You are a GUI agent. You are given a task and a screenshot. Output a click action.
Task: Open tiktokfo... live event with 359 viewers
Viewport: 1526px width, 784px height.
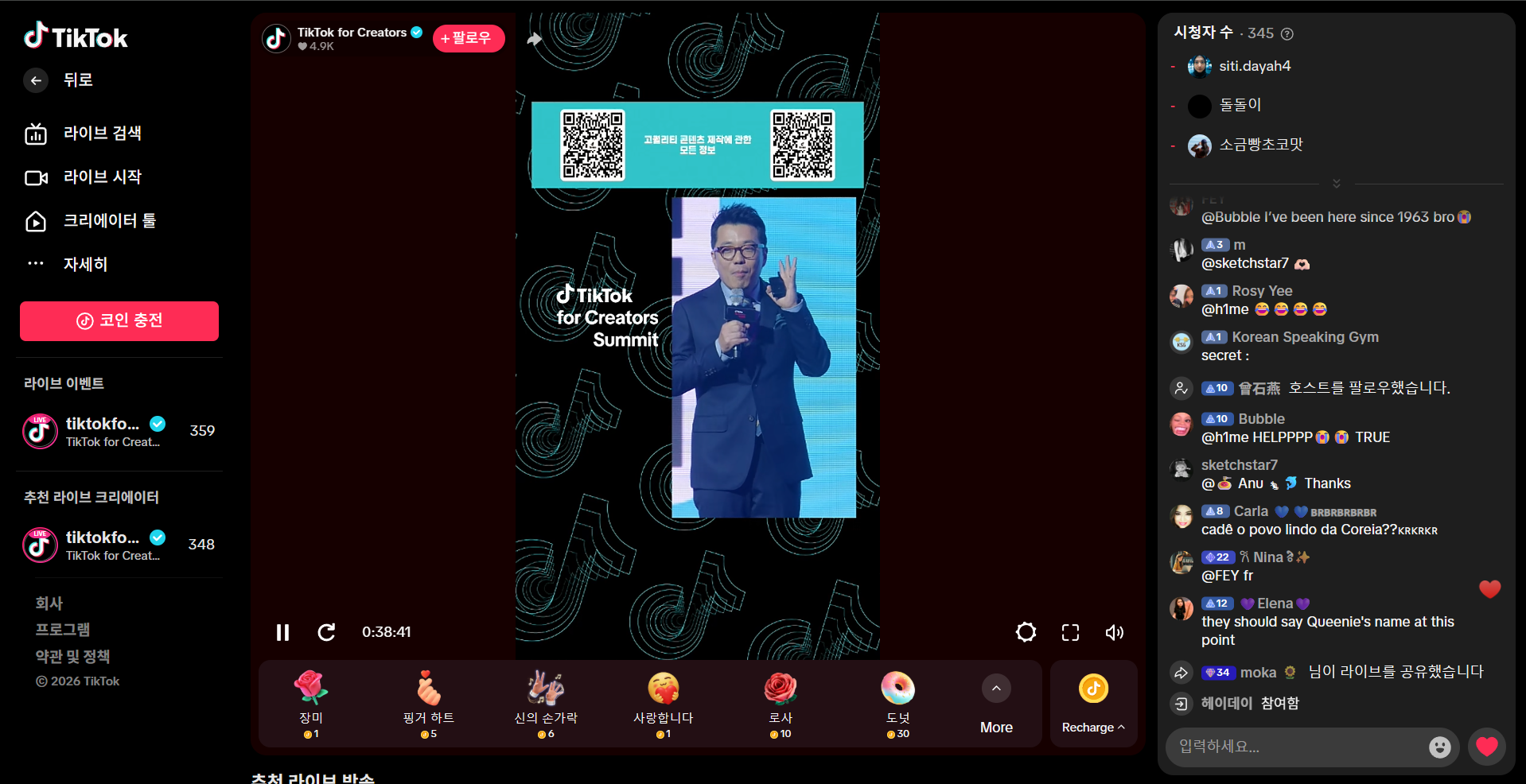coord(119,431)
